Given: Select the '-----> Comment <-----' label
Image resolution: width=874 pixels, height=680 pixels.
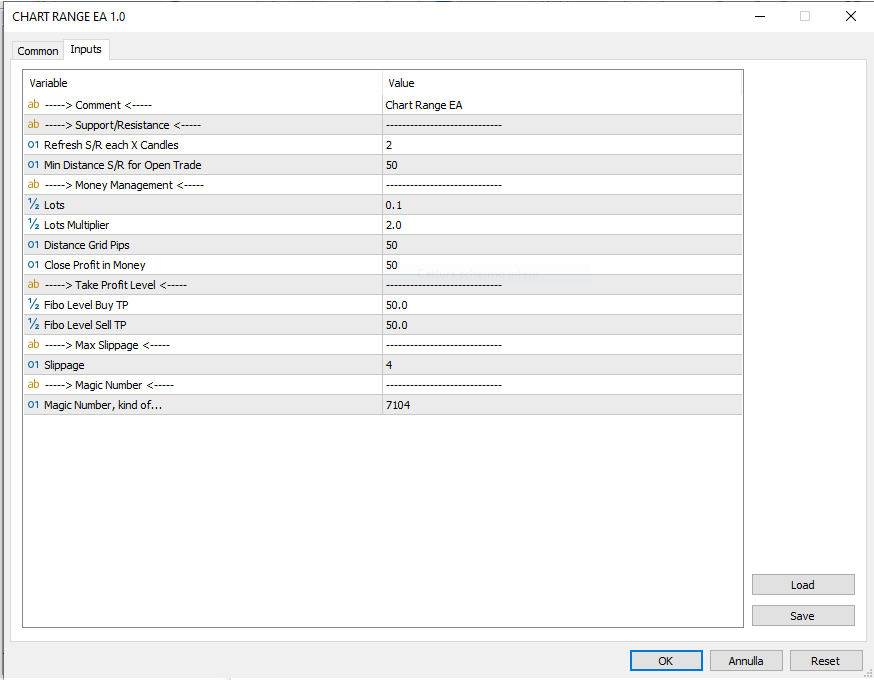Looking at the screenshot, I should point(98,105).
